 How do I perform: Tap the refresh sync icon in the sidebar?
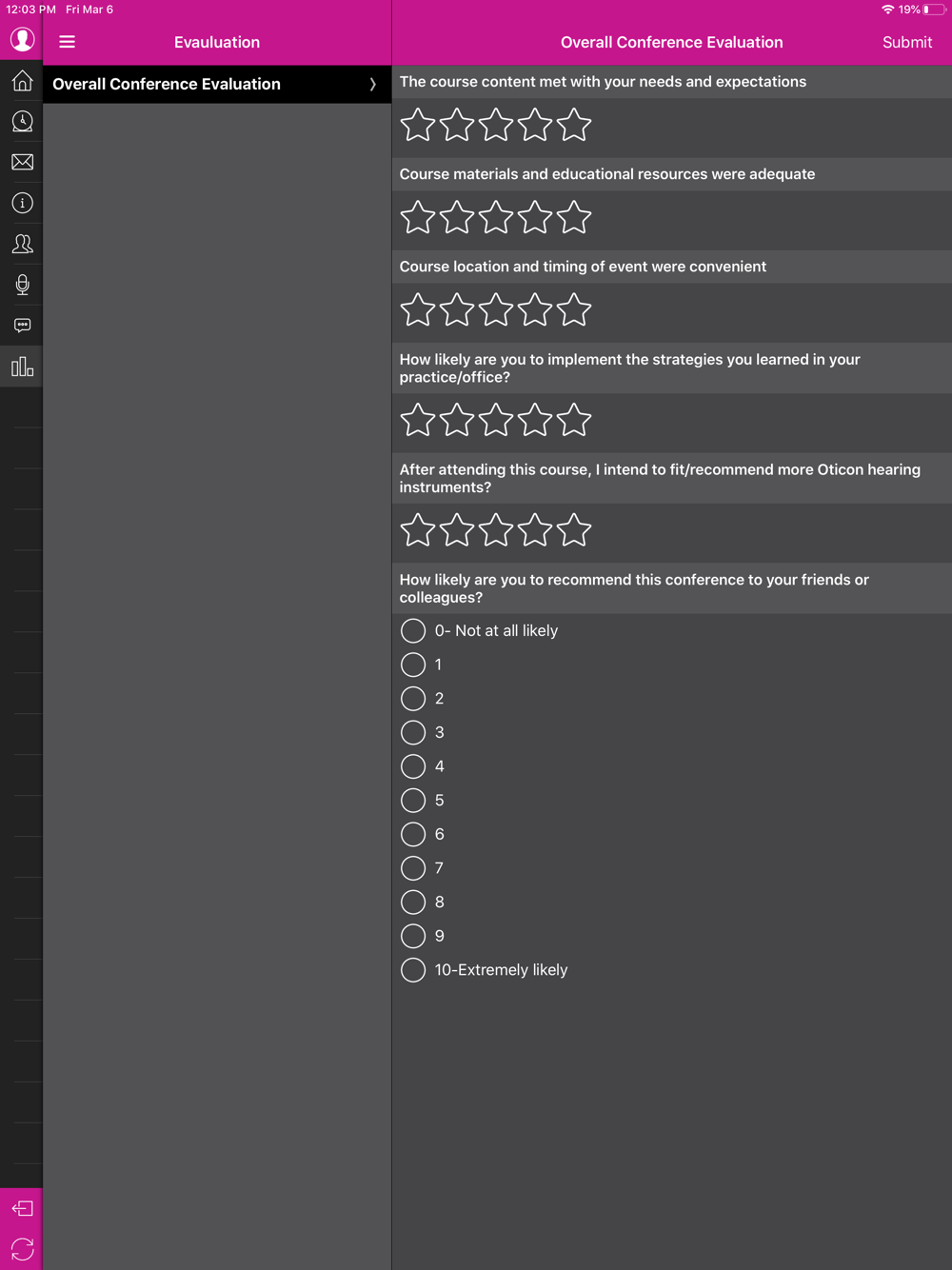click(22, 1249)
